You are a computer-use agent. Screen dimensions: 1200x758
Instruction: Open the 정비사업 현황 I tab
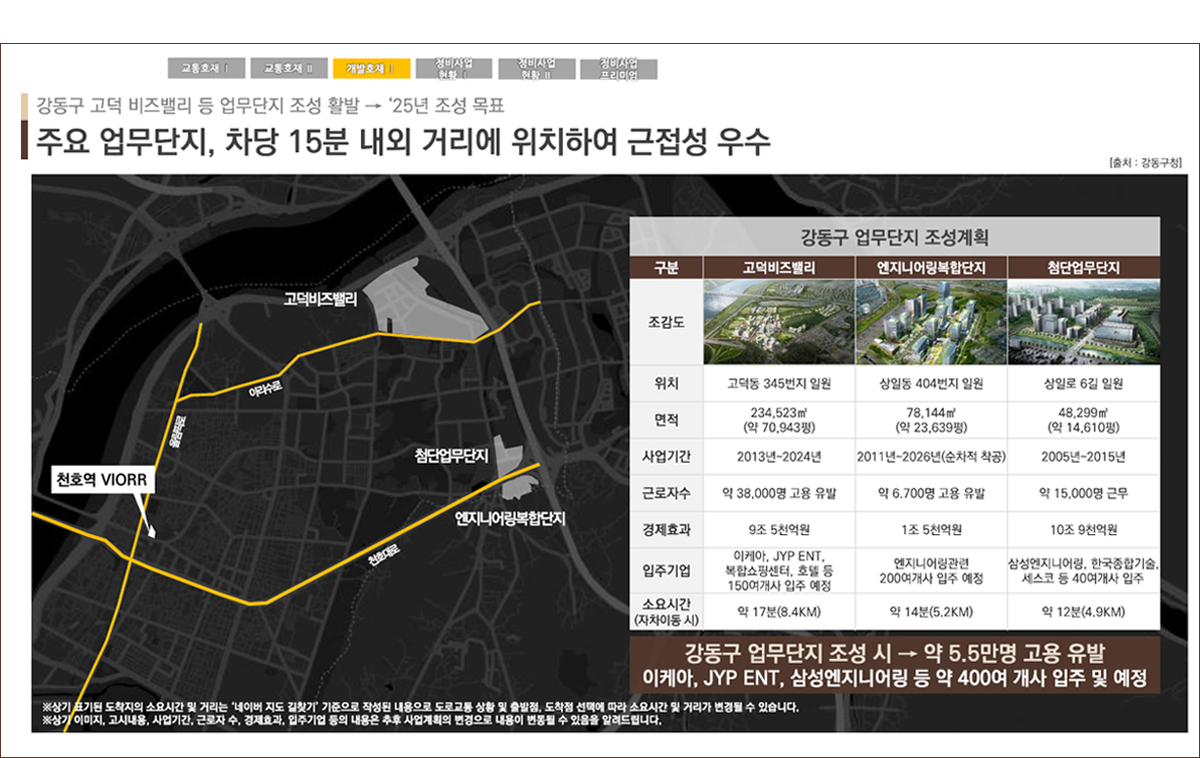coord(454,68)
